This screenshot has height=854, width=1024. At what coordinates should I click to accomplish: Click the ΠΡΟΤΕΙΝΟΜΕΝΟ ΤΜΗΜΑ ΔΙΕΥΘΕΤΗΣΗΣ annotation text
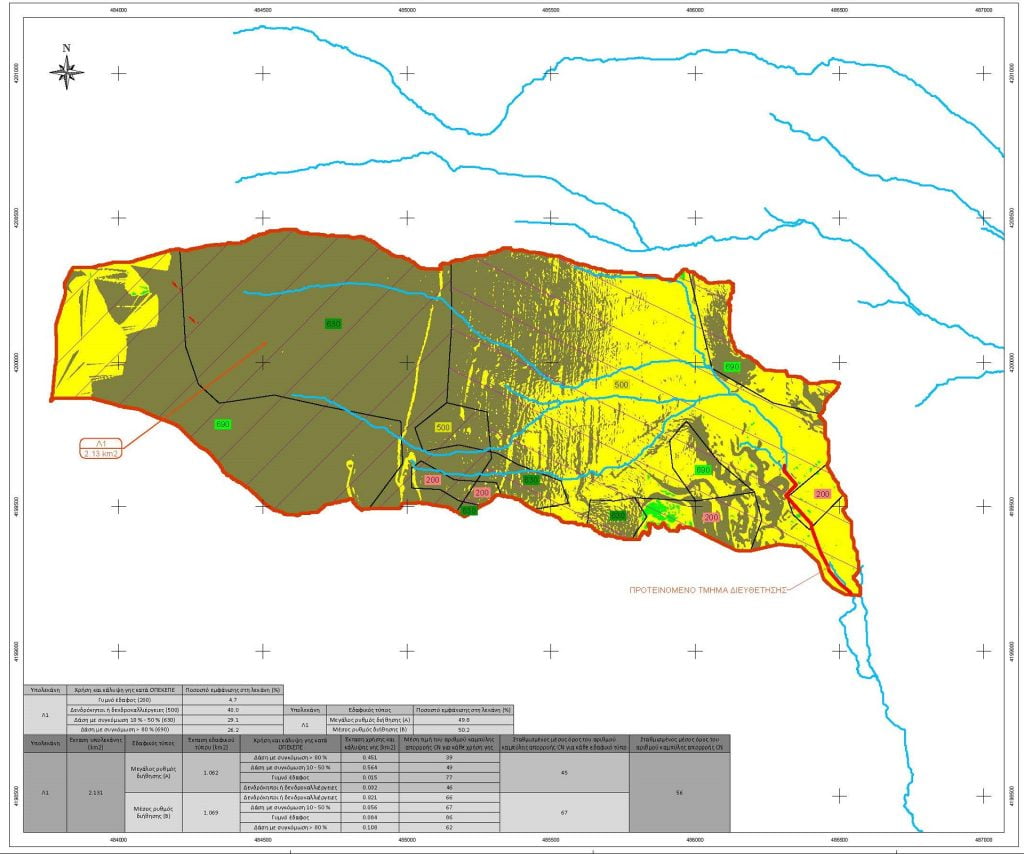709,590
